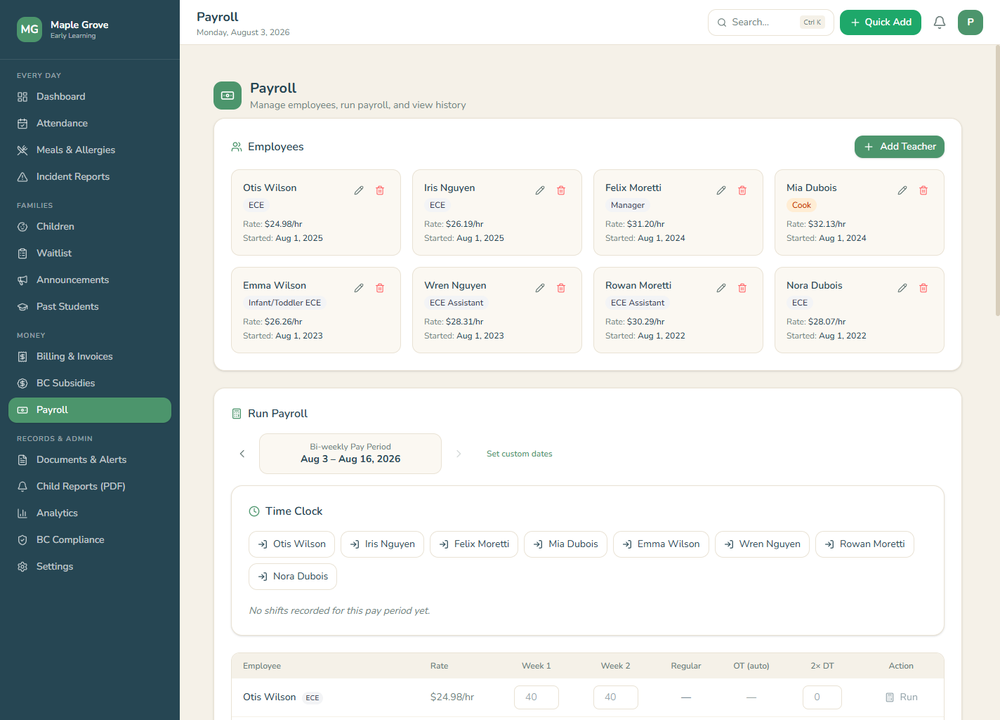Clock in Iris Nguyen
This screenshot has width=1000, height=720.
[382, 545]
